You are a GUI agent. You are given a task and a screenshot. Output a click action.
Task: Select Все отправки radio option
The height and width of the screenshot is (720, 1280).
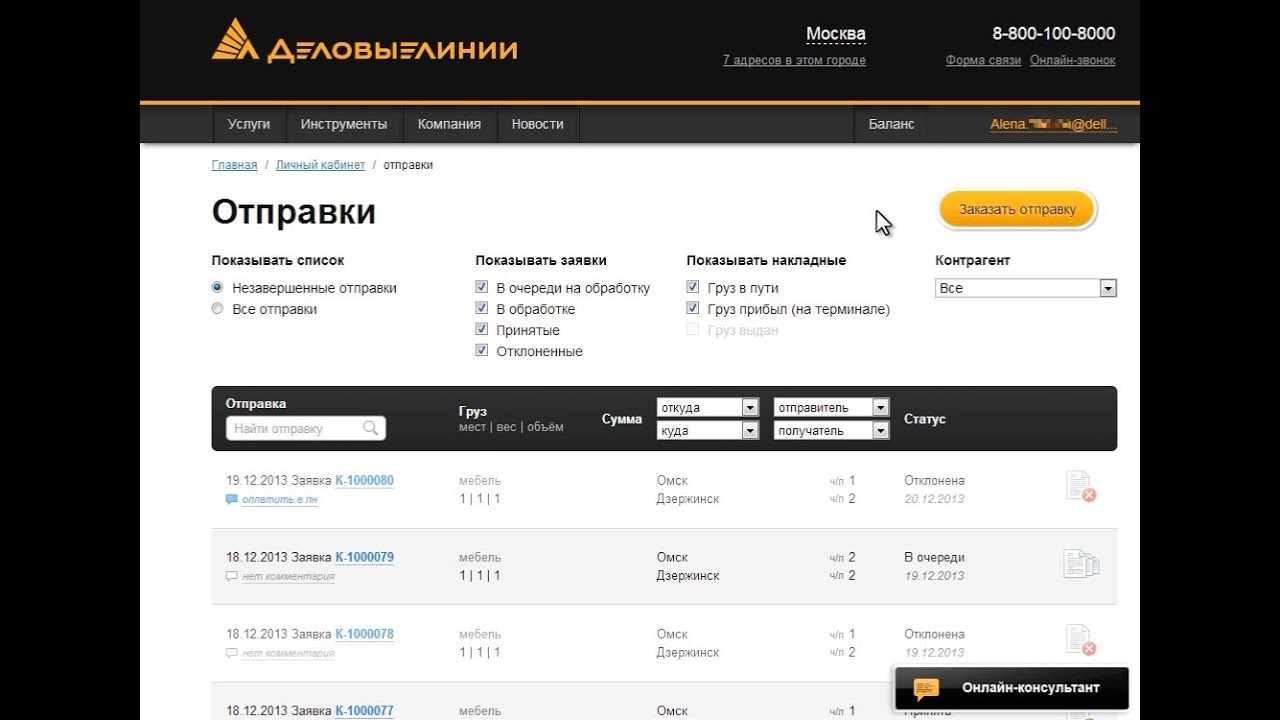point(217,309)
